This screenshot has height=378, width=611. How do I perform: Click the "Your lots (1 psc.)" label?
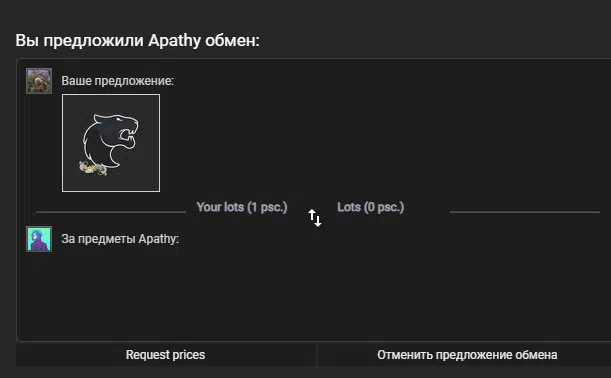[242, 207]
